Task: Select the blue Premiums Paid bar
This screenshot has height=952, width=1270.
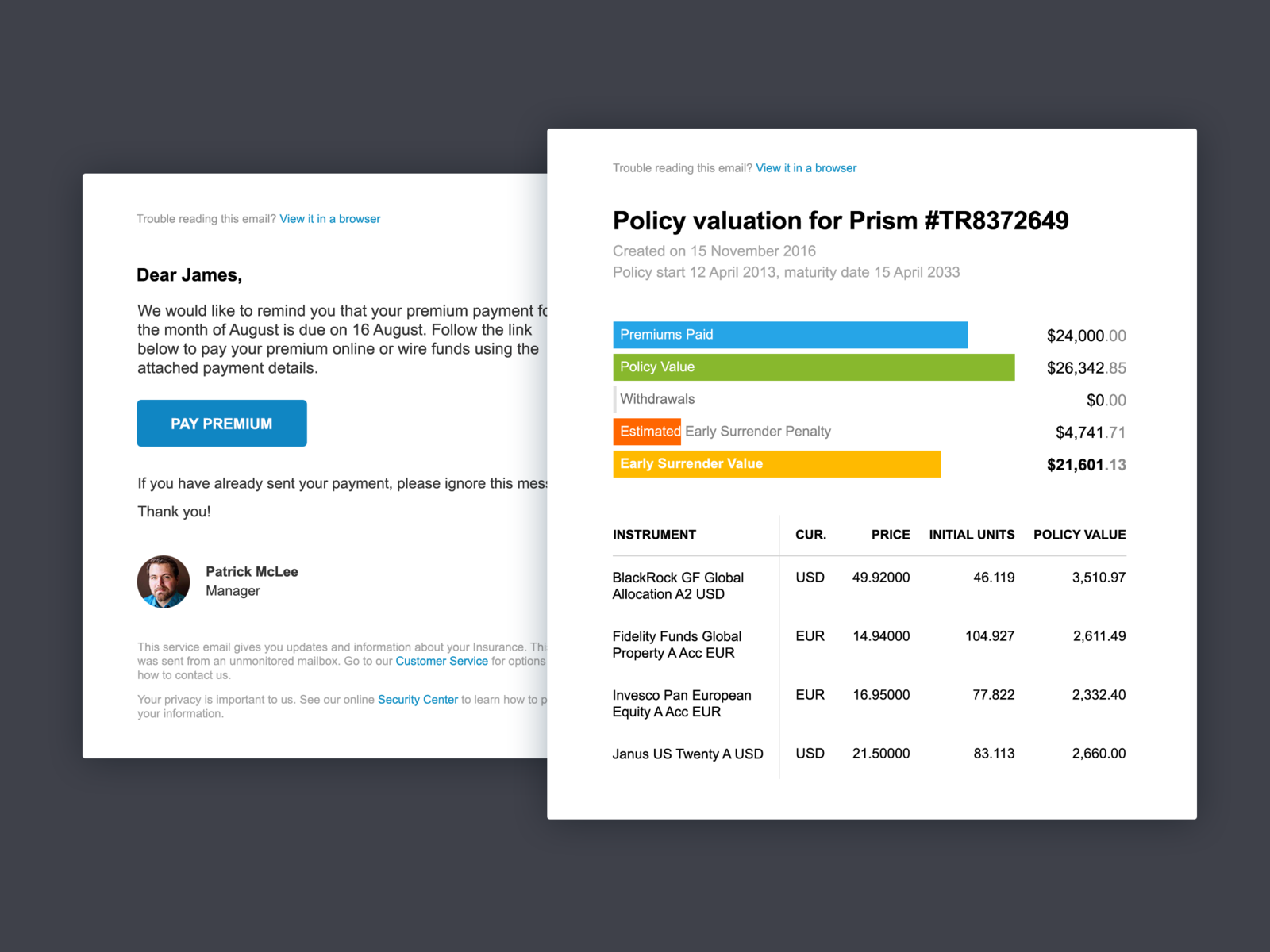Action: click(790, 334)
